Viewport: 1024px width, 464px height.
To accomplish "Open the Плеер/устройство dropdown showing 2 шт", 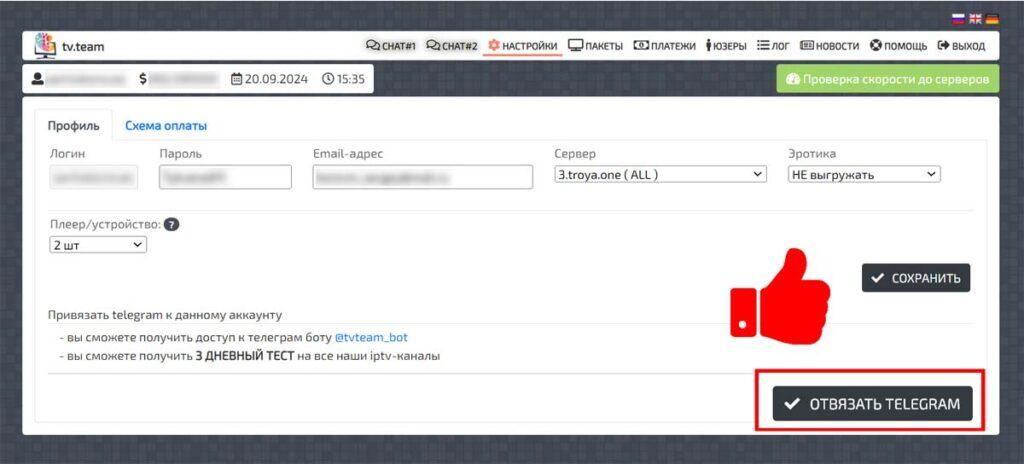I will (x=98, y=244).
